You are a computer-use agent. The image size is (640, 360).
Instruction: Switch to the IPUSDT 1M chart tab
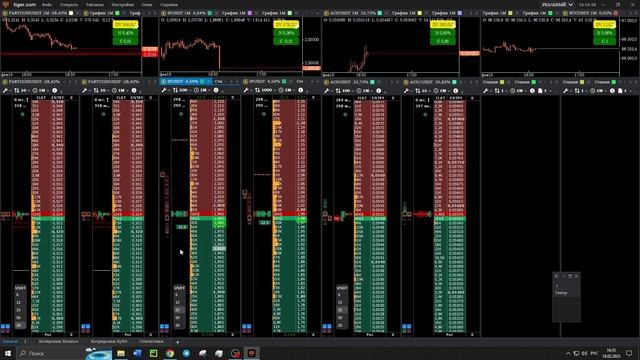(x=188, y=13)
